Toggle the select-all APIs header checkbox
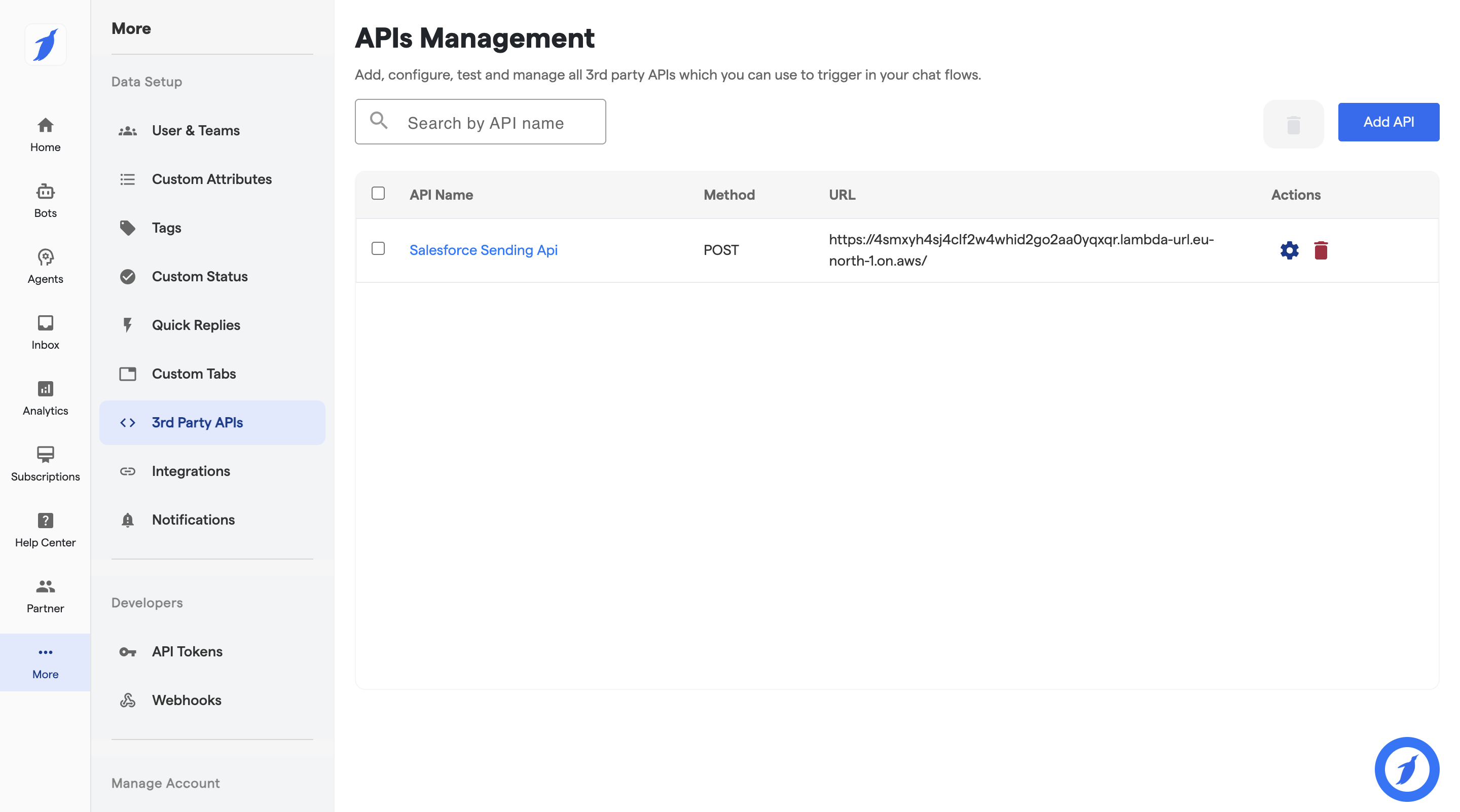This screenshot has height=812, width=1460. (x=378, y=193)
